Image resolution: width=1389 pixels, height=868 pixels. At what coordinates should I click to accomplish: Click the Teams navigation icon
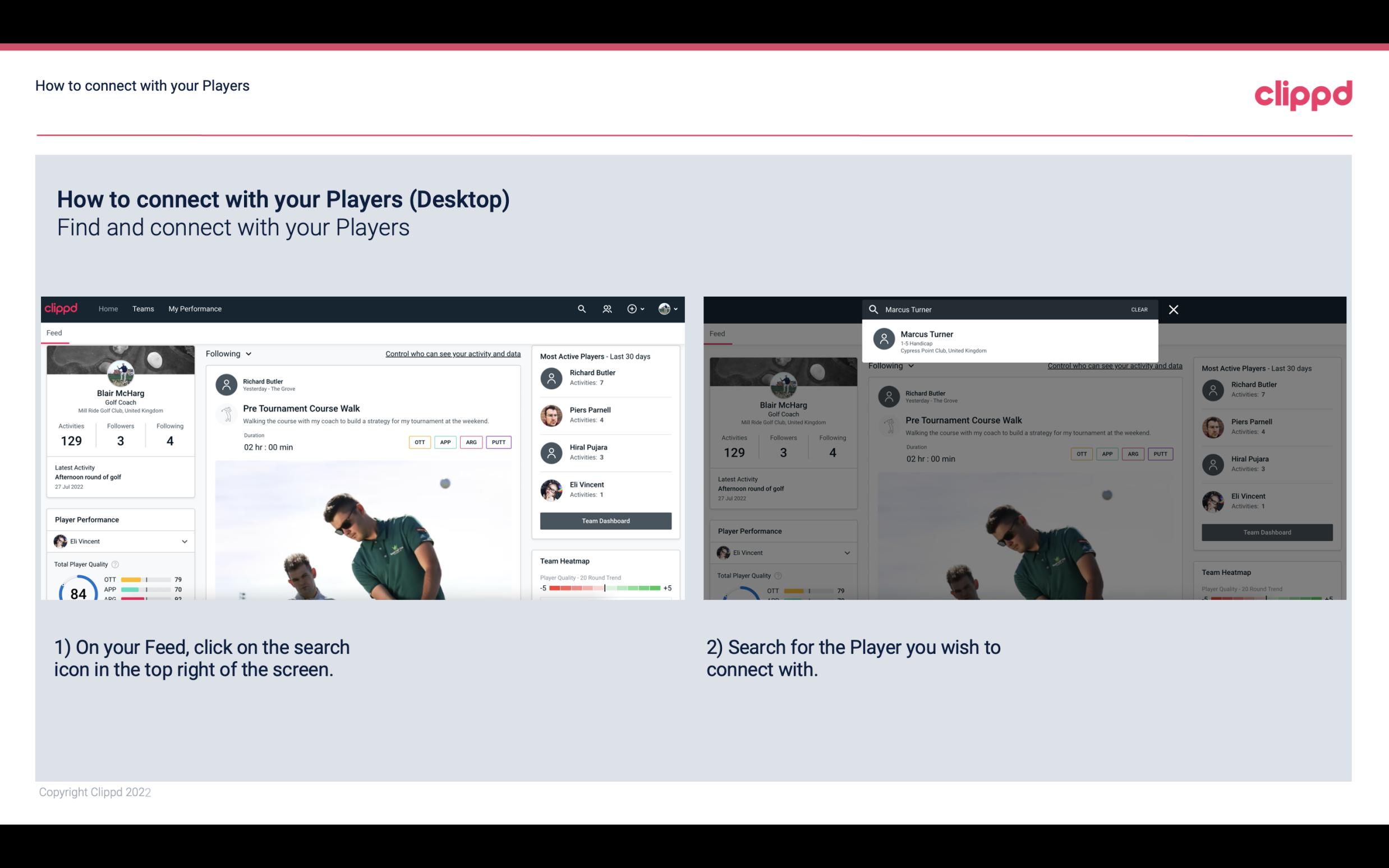(142, 308)
